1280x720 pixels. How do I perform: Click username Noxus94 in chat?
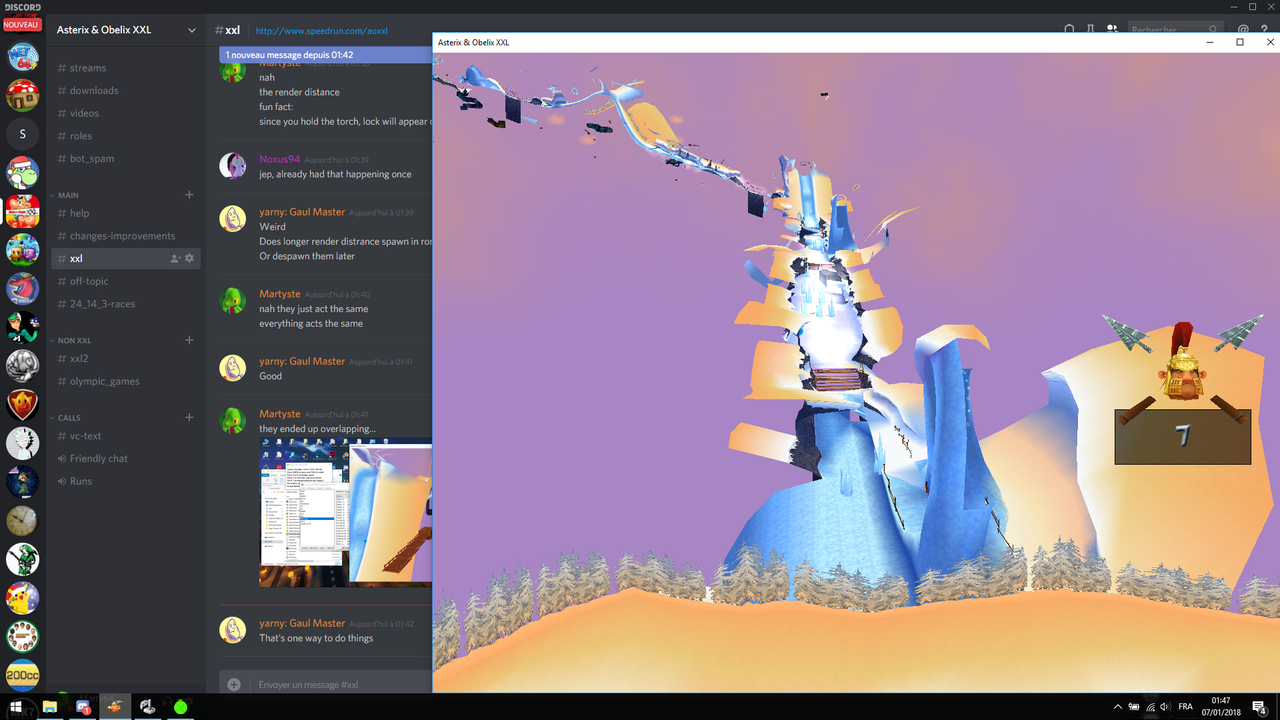click(x=279, y=159)
